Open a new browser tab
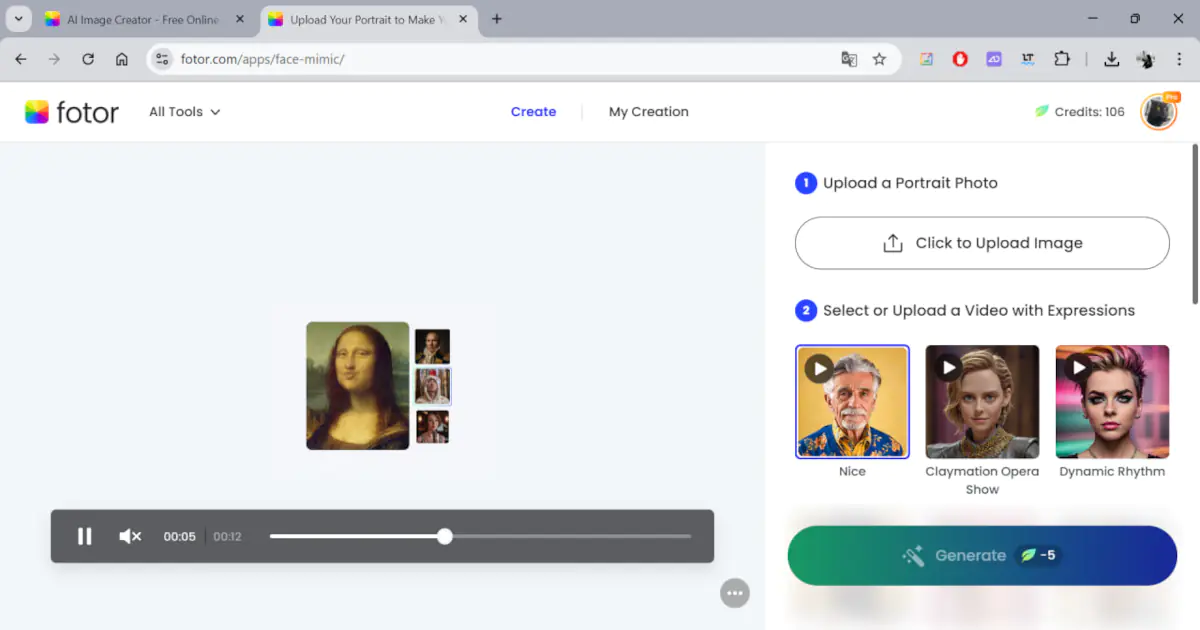This screenshot has width=1200, height=630. 497,19
